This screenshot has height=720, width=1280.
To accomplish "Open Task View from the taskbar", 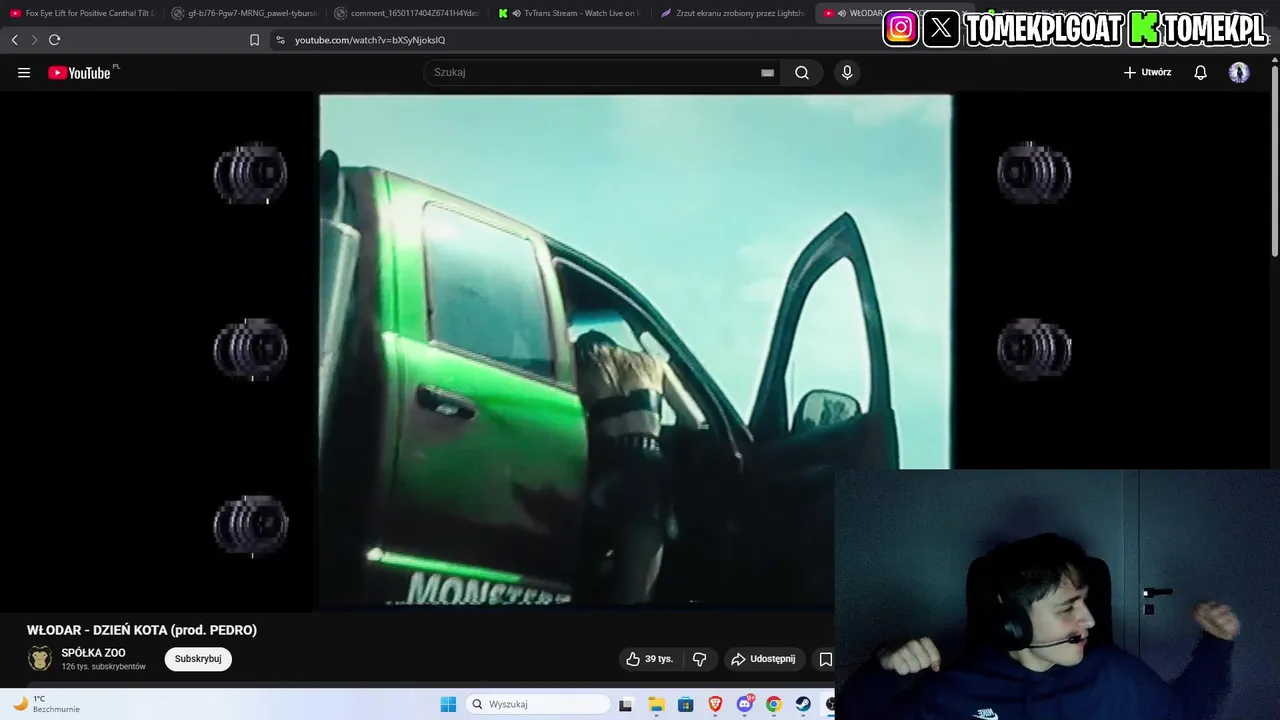I will (626, 704).
